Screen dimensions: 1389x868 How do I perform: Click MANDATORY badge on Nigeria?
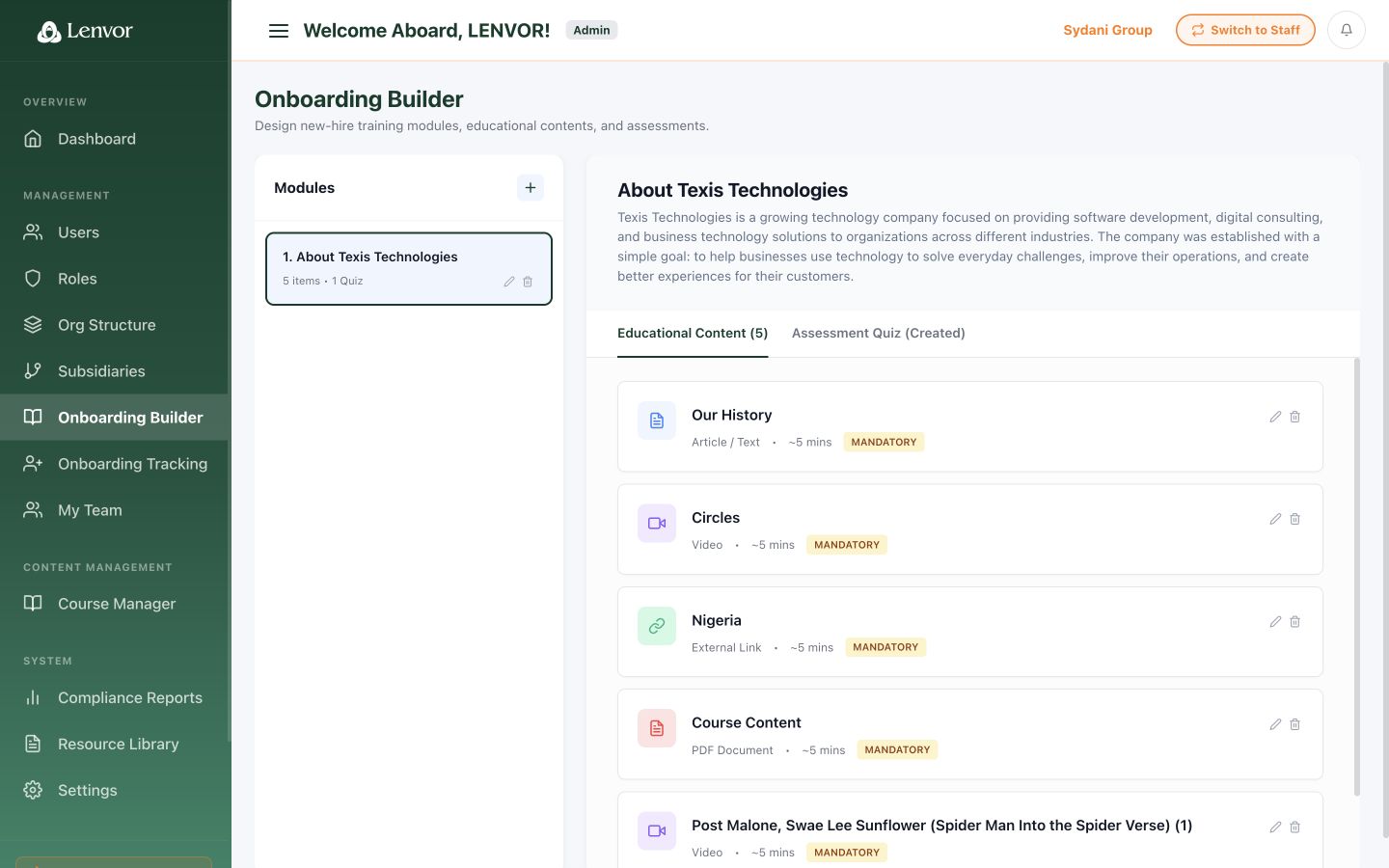point(885,647)
